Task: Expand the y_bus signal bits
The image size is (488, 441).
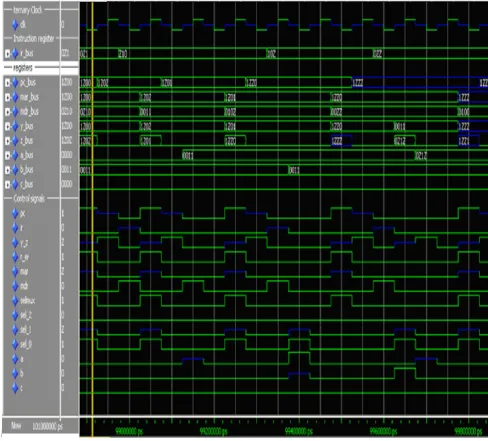Action: 7,126
